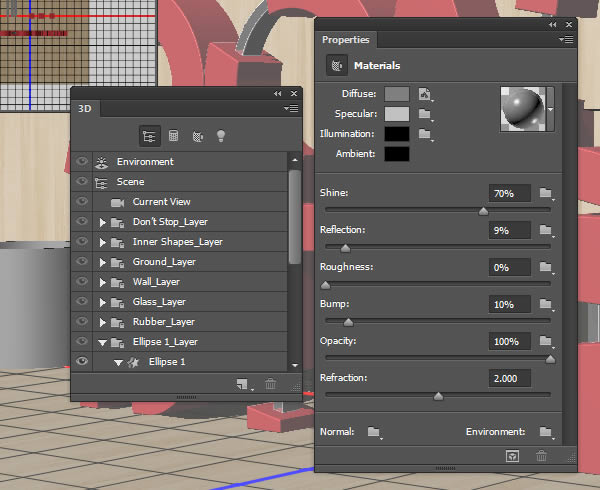Hide the Ellipse 1 mesh
The height and width of the screenshot is (490, 600).
(82, 361)
